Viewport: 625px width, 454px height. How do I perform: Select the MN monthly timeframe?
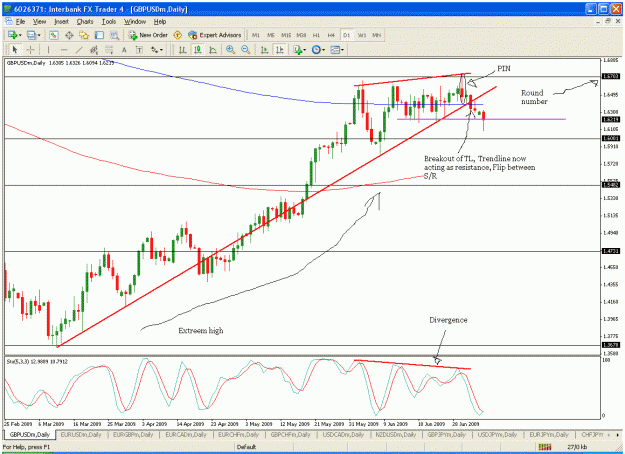[x=376, y=35]
